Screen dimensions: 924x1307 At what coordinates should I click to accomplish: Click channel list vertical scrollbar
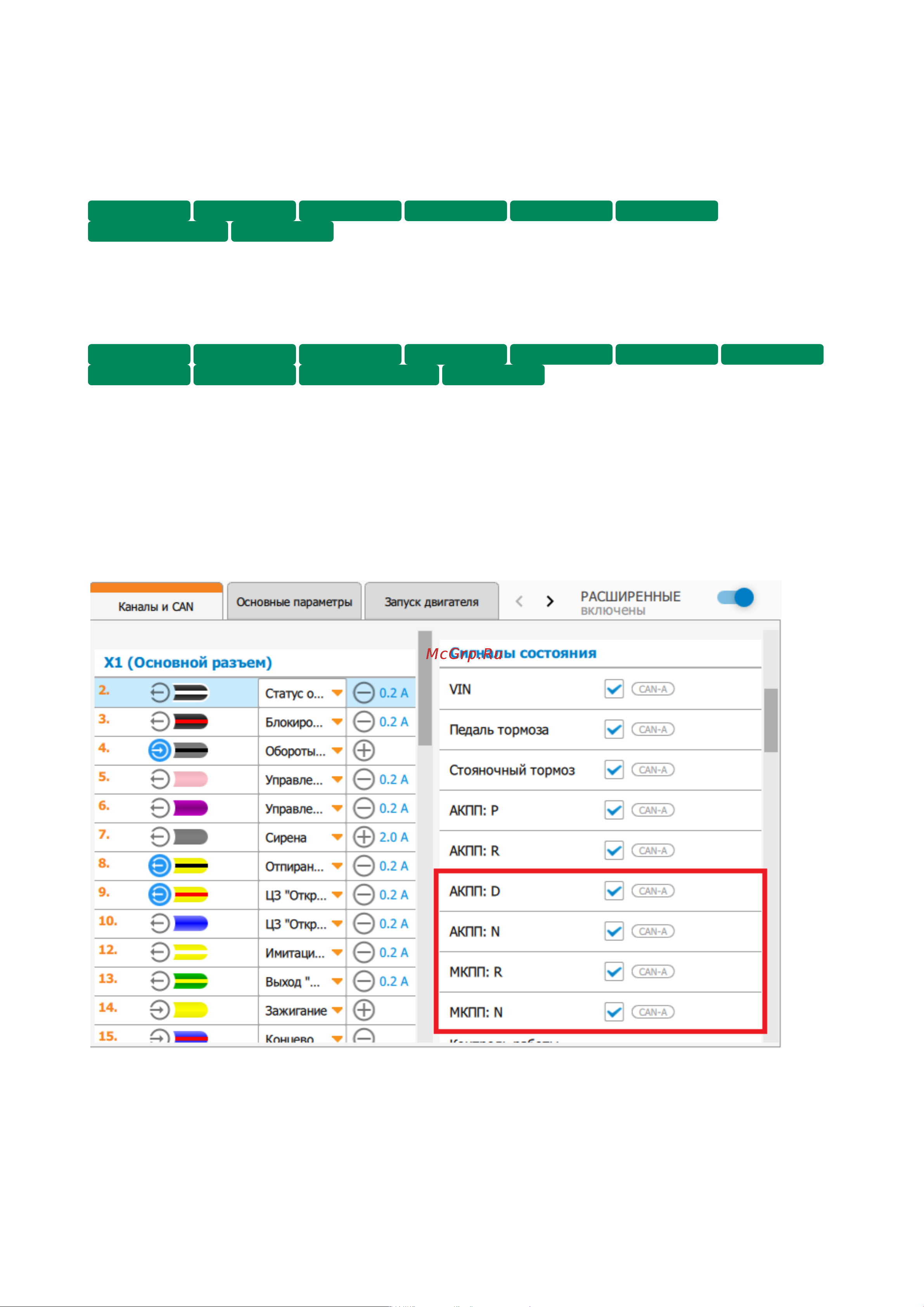pyautogui.click(x=425, y=688)
